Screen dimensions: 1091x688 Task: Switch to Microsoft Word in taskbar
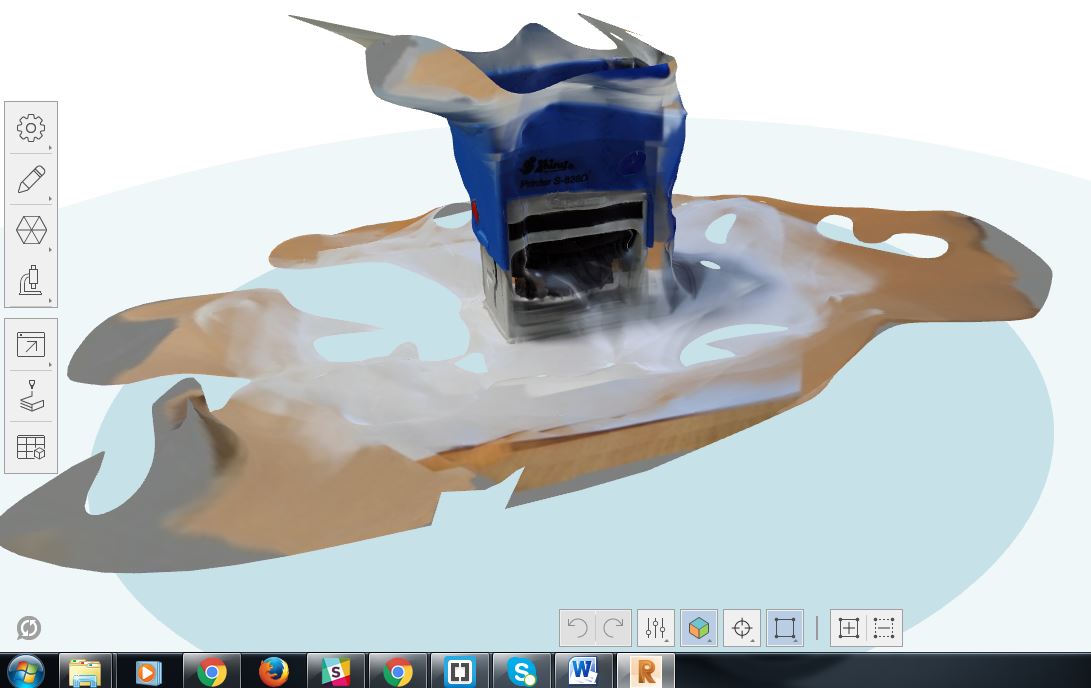tap(583, 671)
